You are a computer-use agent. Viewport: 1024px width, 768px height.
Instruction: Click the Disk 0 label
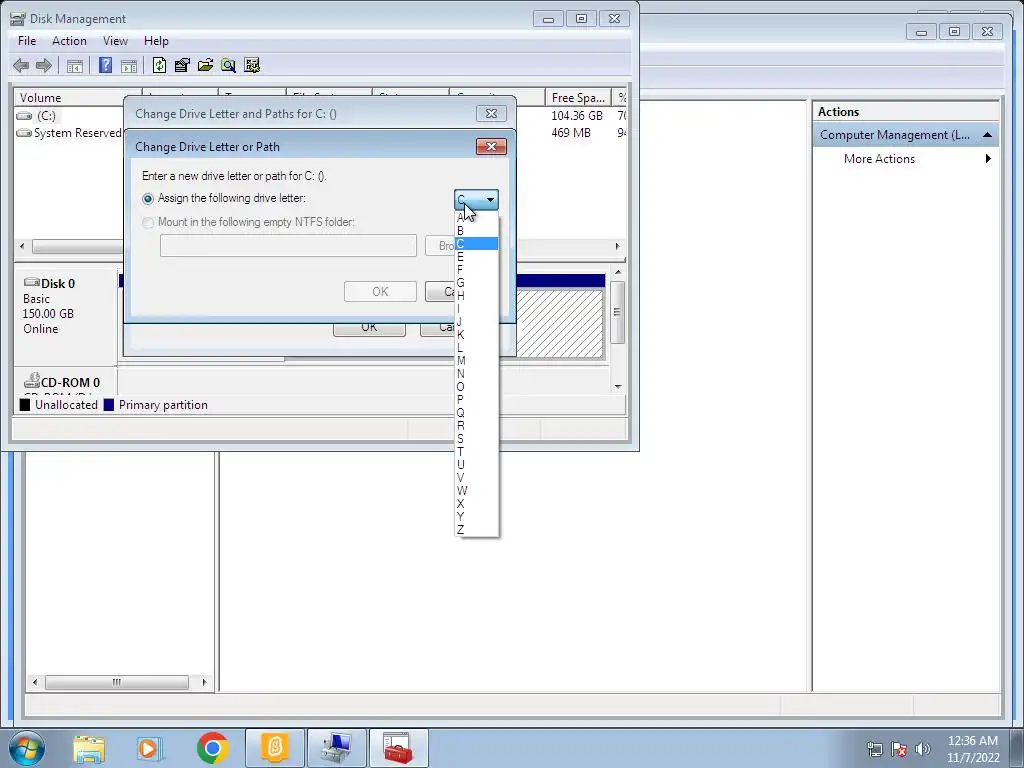(x=57, y=283)
